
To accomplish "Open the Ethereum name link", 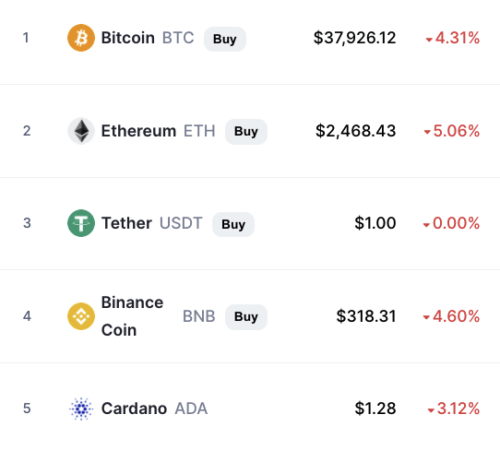I will pos(139,131).
